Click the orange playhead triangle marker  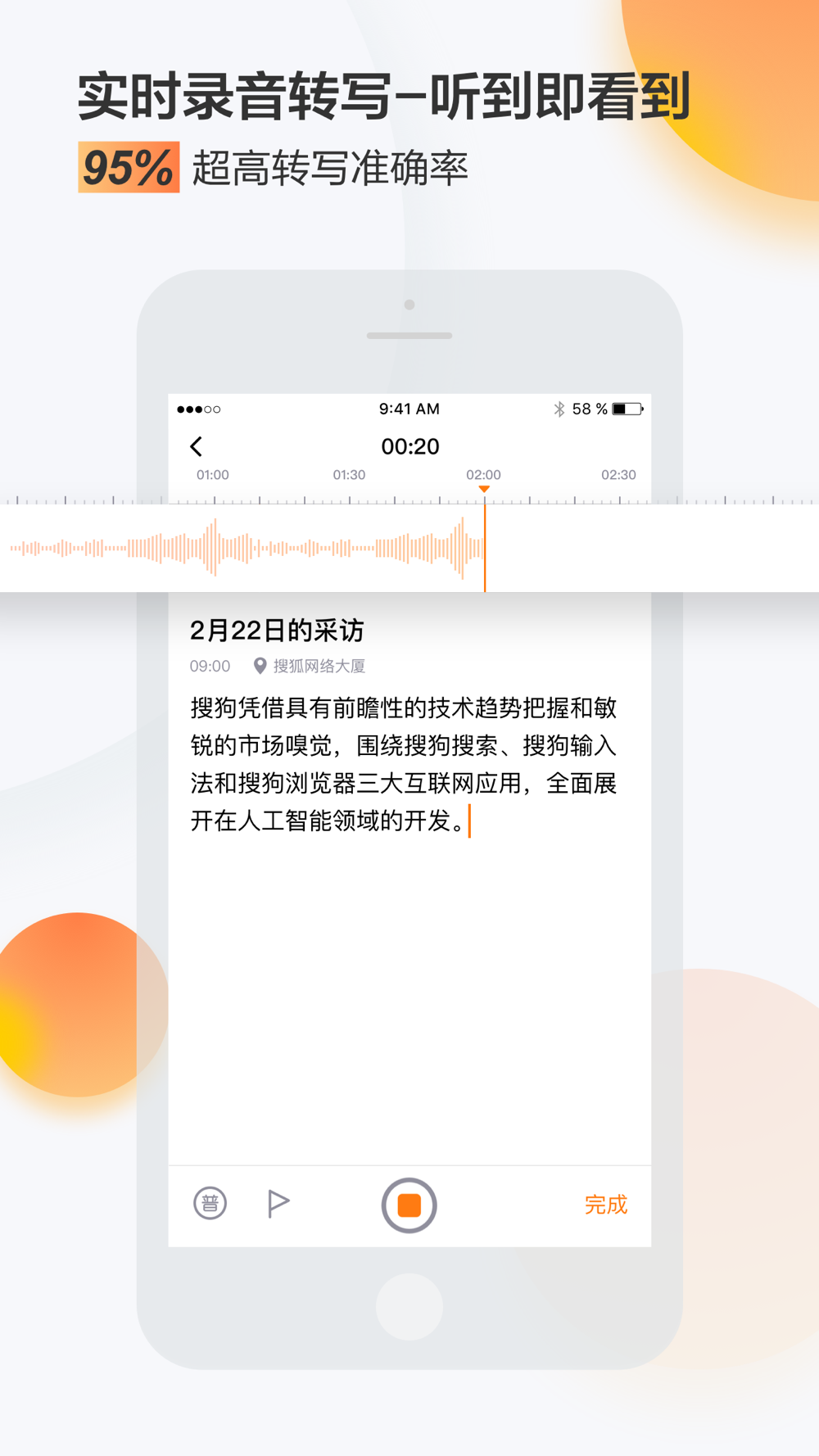point(484,489)
